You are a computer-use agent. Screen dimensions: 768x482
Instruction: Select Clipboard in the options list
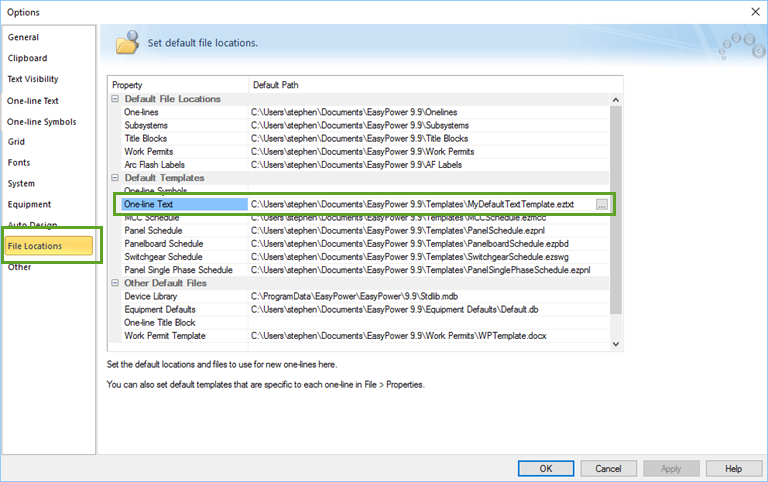(27, 58)
